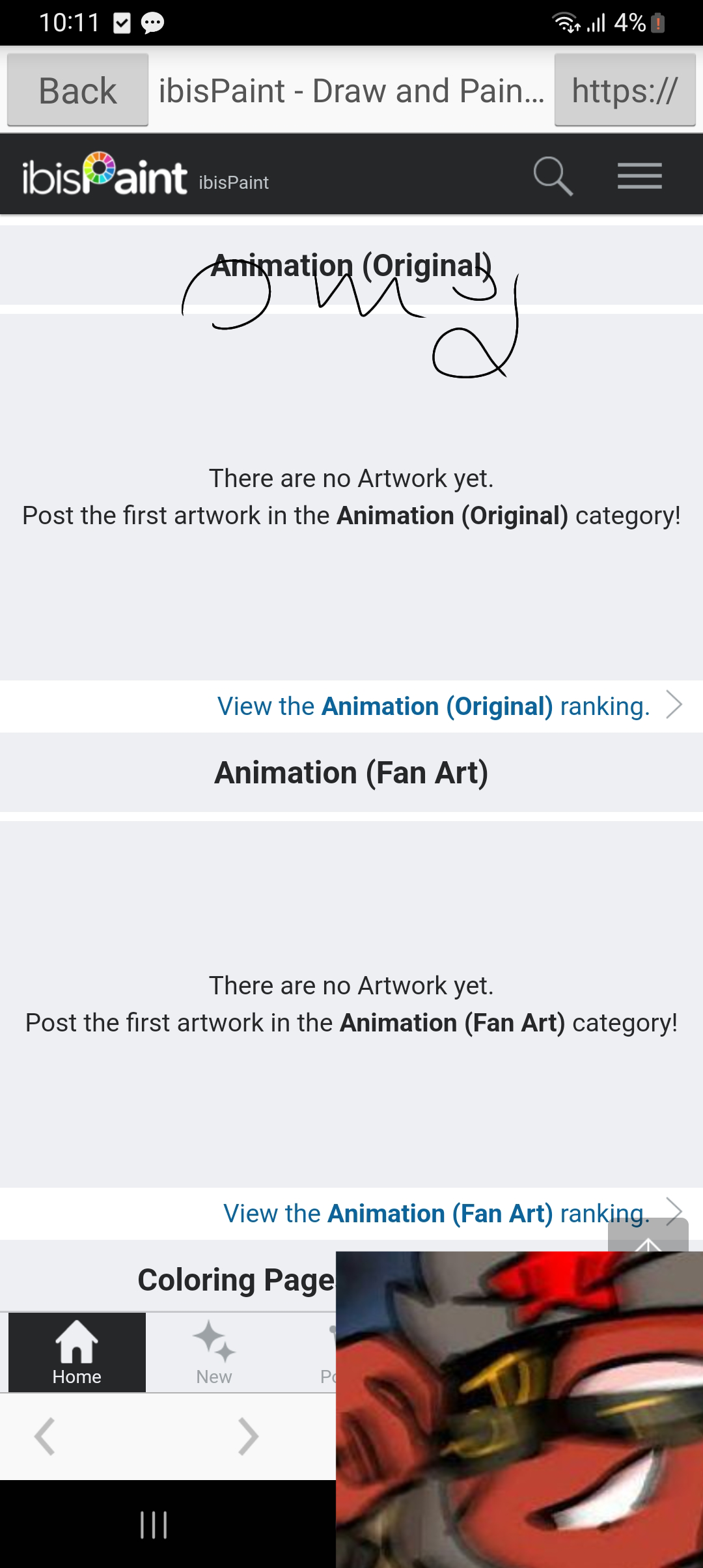This screenshot has width=703, height=1568.
Task: Open the hamburger menu
Action: click(639, 176)
